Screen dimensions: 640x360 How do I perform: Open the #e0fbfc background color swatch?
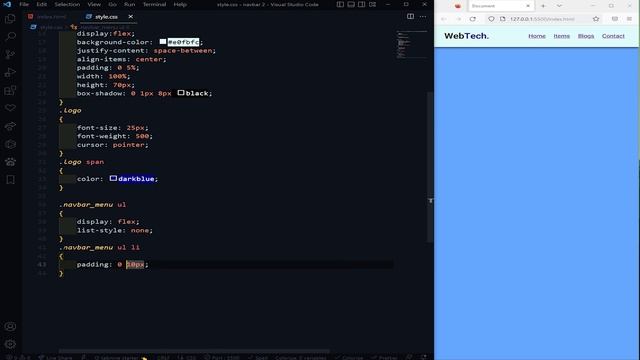163,42
